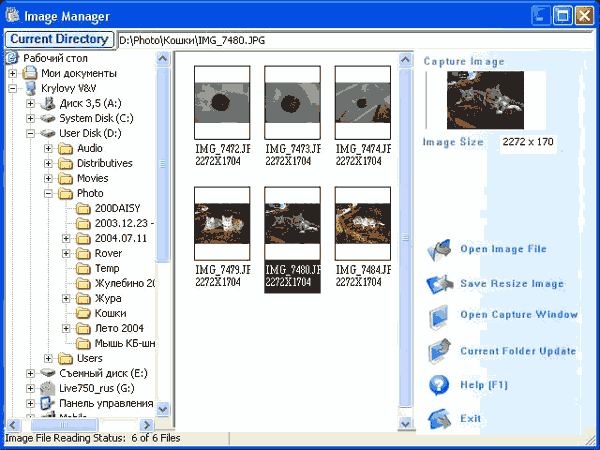Click the Current Folder Update icon

(439, 350)
